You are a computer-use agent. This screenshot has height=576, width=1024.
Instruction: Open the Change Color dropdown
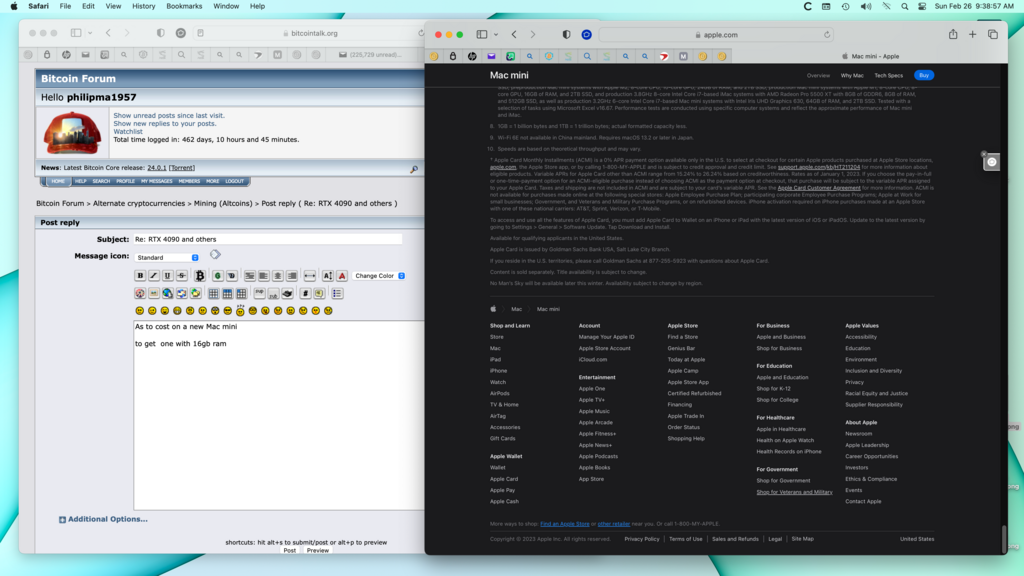tap(379, 276)
